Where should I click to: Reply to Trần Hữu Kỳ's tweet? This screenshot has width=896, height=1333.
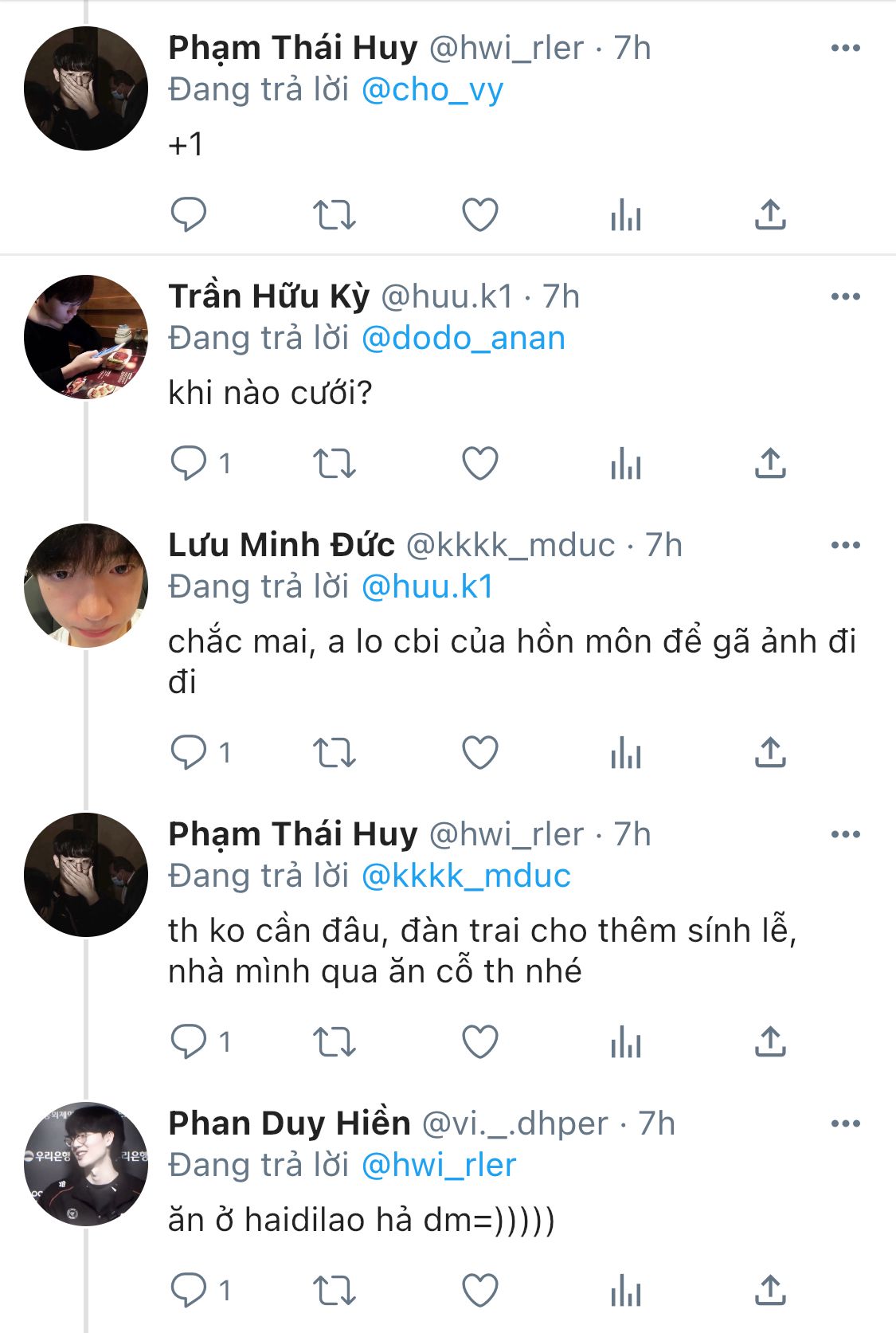189,463
